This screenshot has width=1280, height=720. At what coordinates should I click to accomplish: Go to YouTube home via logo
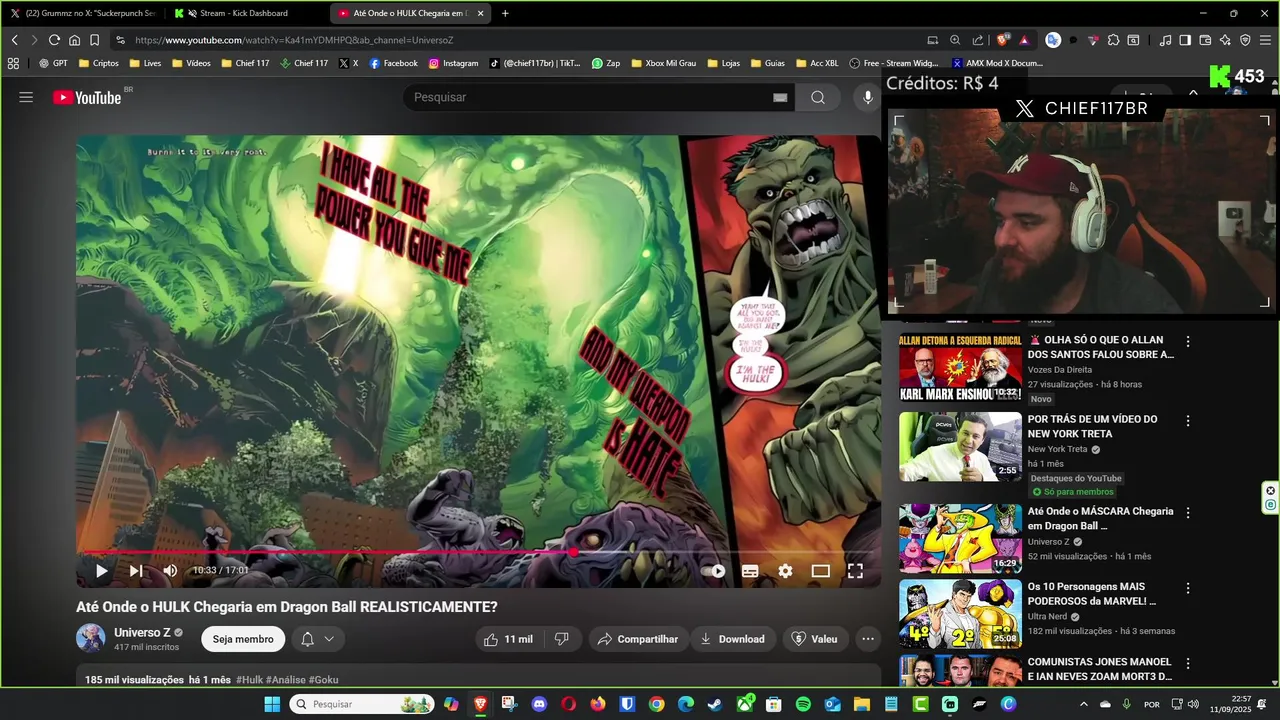click(87, 97)
